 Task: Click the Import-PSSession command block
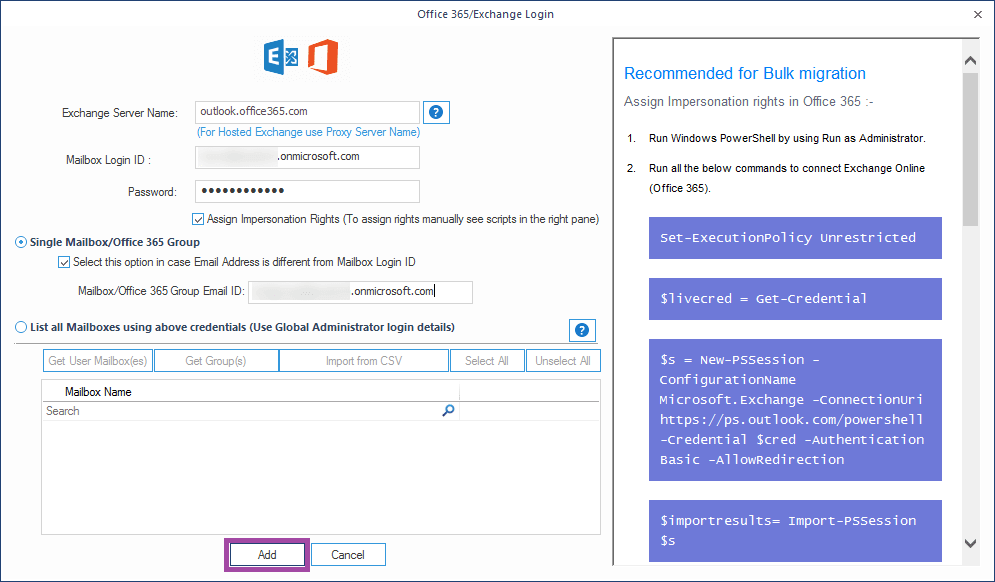point(795,531)
